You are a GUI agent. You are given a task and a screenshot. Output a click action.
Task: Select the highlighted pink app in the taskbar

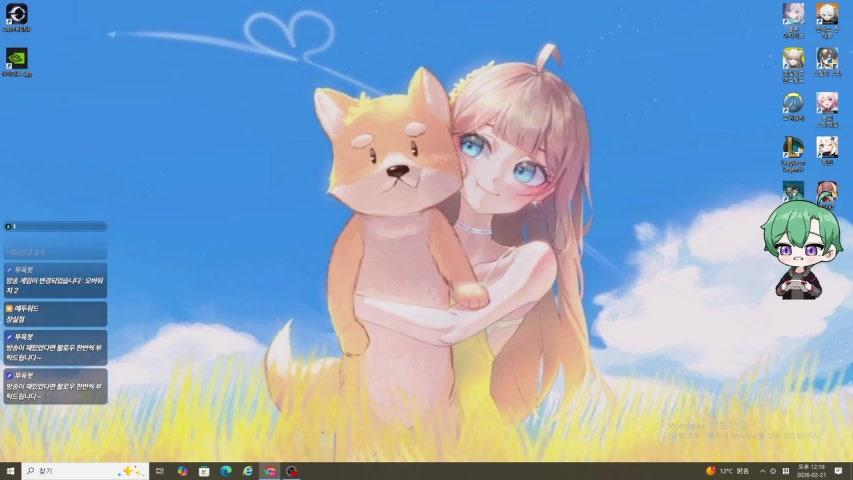click(270, 471)
